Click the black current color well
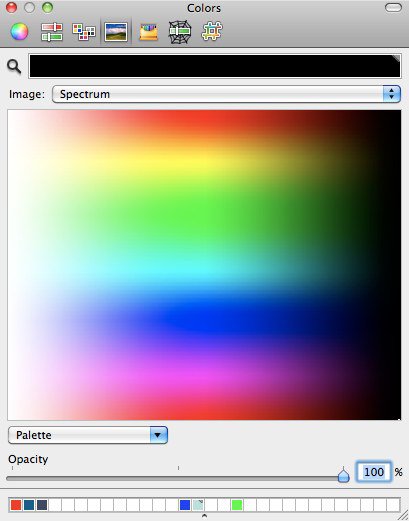This screenshot has width=409, height=521. pos(215,66)
